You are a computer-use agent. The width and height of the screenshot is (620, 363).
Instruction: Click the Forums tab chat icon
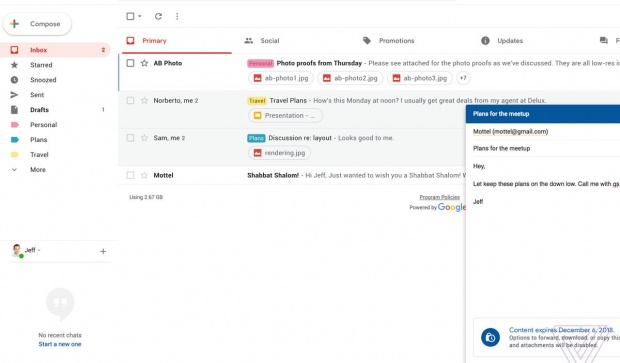coord(603,40)
